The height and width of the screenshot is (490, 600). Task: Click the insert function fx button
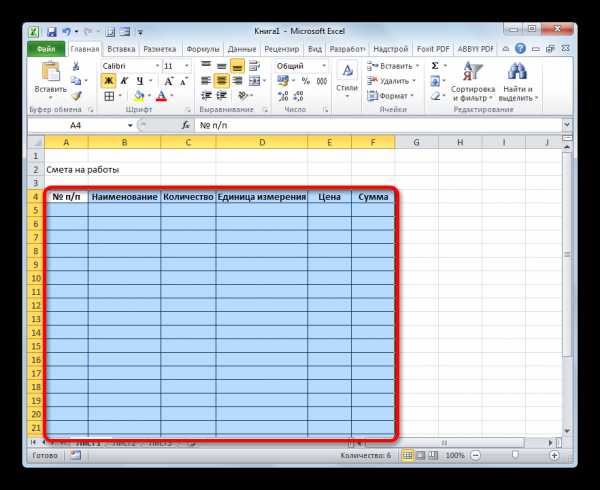(186, 125)
